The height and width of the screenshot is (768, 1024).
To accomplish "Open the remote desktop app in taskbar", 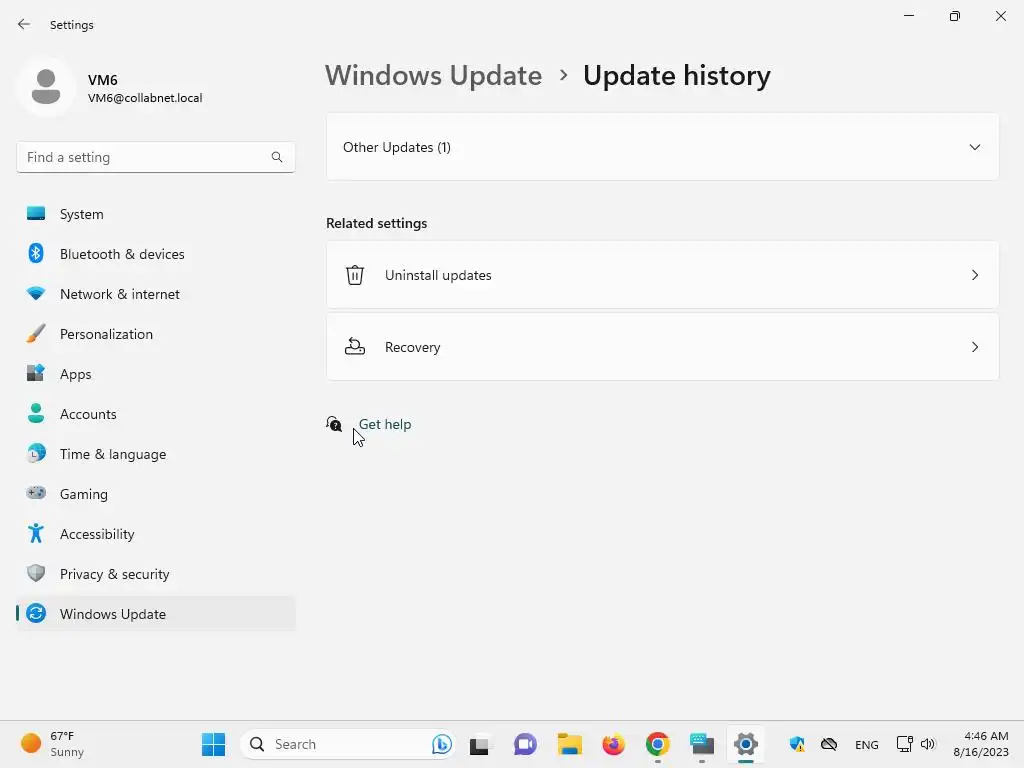I will 702,744.
